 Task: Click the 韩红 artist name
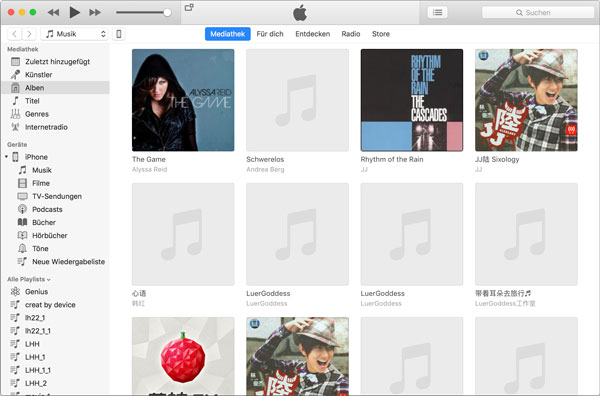pyautogui.click(x=139, y=303)
